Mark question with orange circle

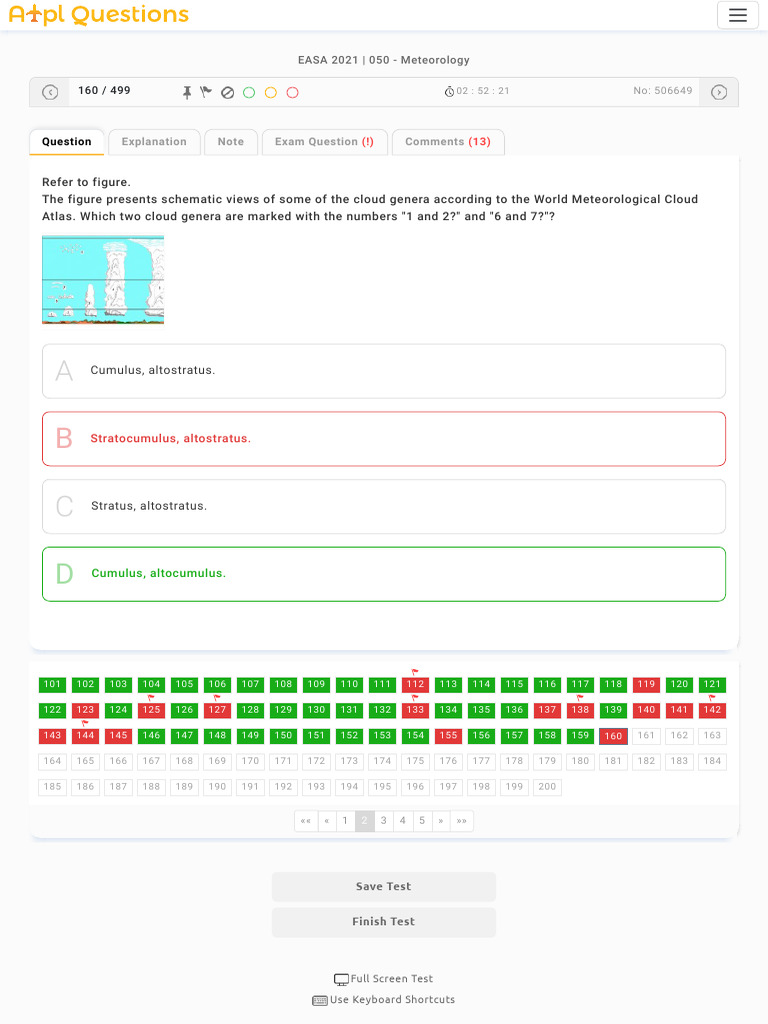[271, 92]
